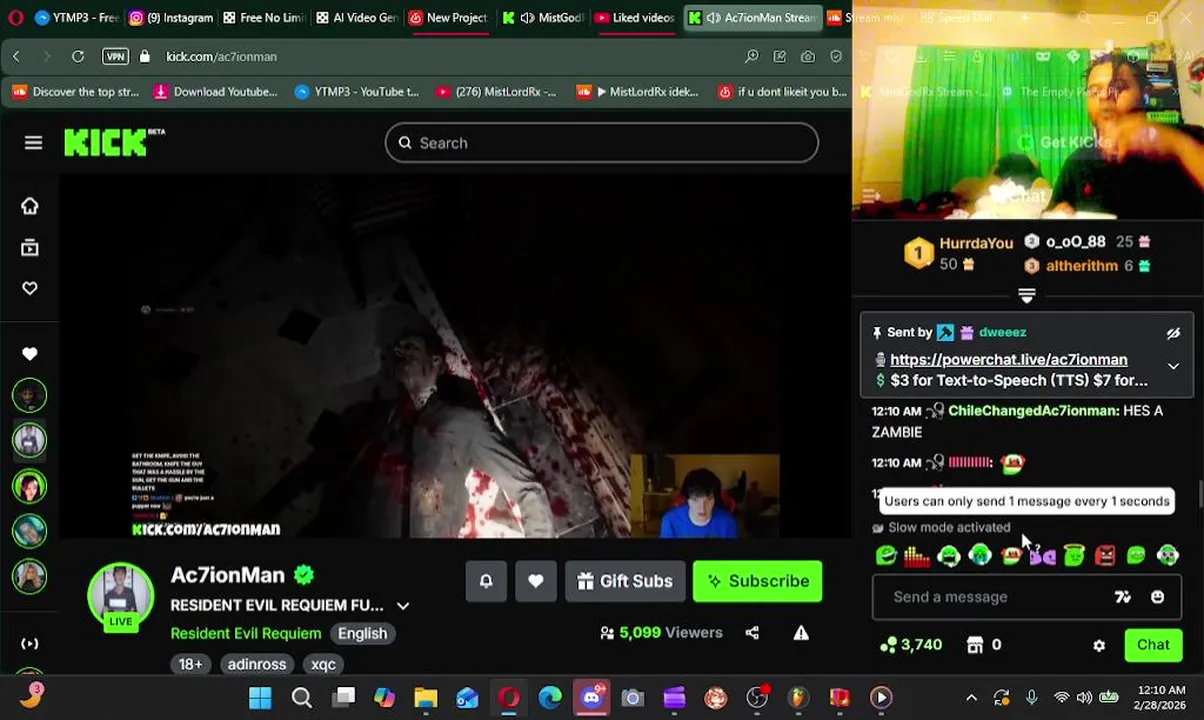The image size is (1204, 720).
Task: Open chat settings gear icon
Action: 1099,646
